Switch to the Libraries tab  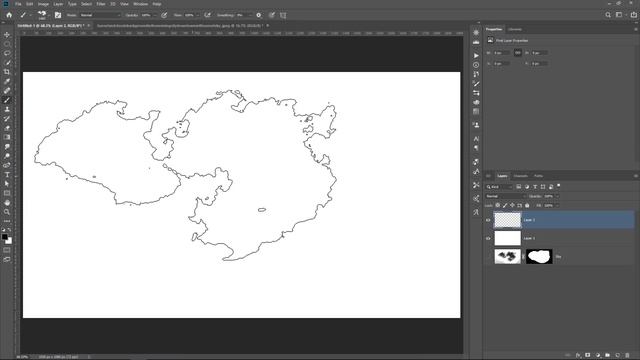point(515,29)
